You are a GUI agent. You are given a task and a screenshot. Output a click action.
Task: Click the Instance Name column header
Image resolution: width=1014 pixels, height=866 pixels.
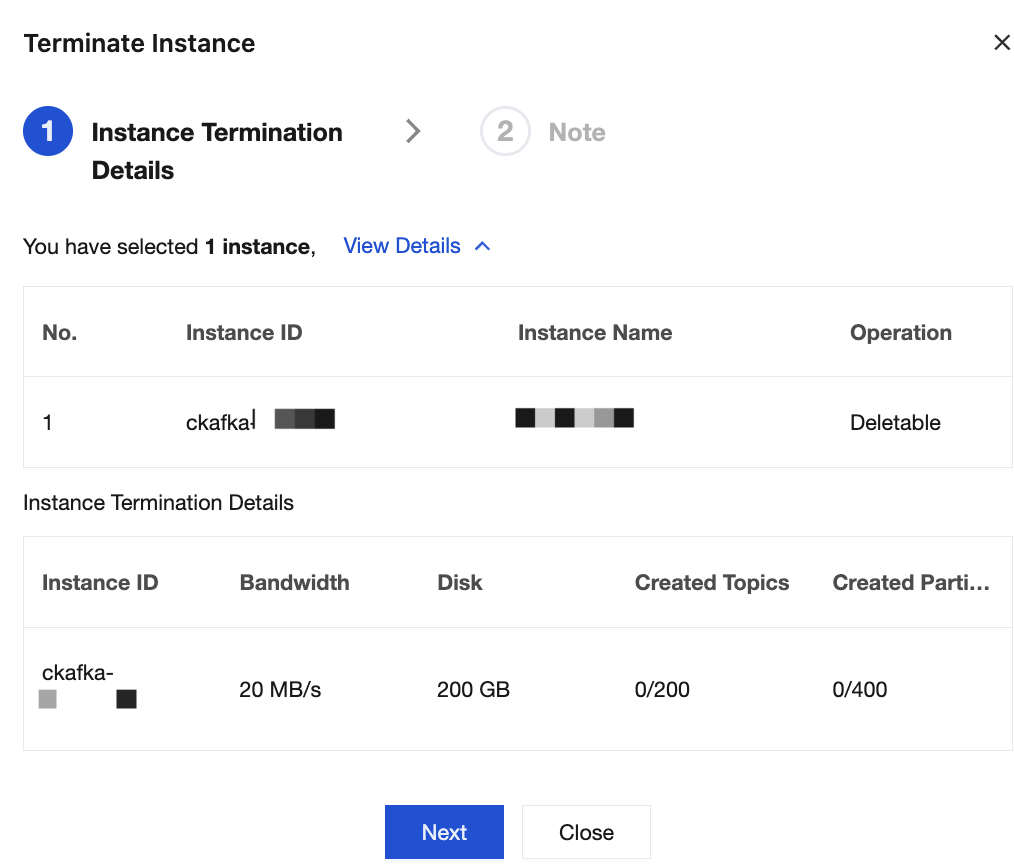click(594, 333)
